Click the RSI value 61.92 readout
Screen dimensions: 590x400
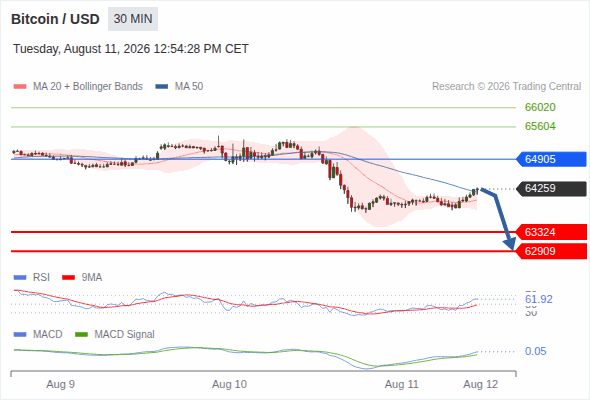point(539,300)
